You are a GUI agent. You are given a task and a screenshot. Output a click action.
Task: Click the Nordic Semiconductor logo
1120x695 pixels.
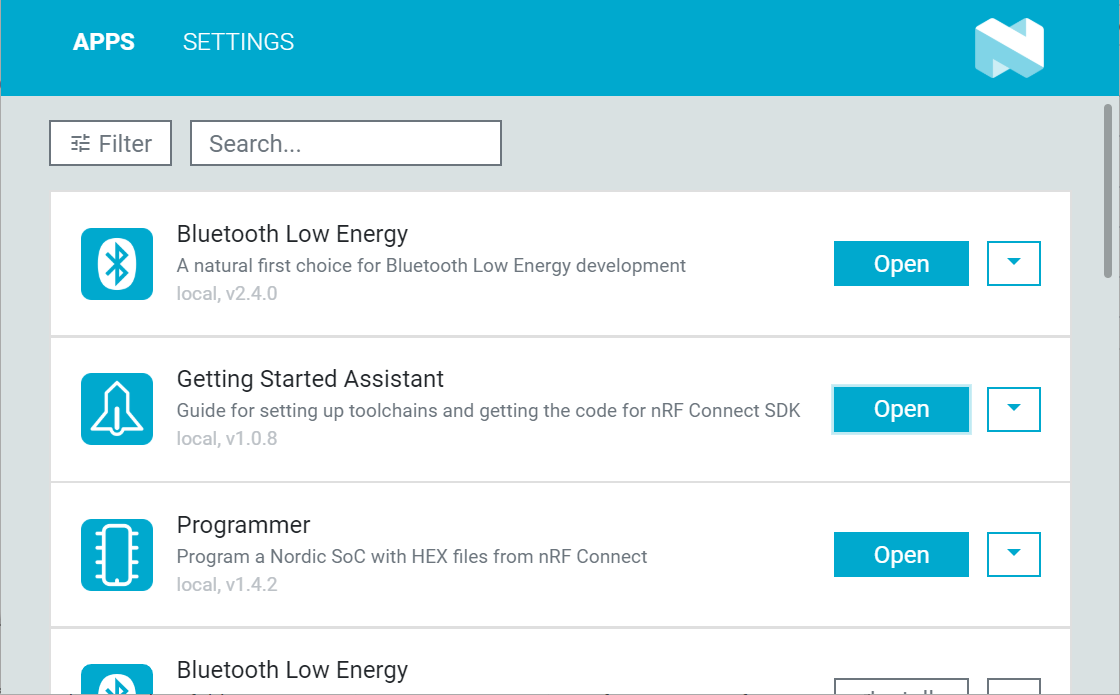(x=1009, y=48)
